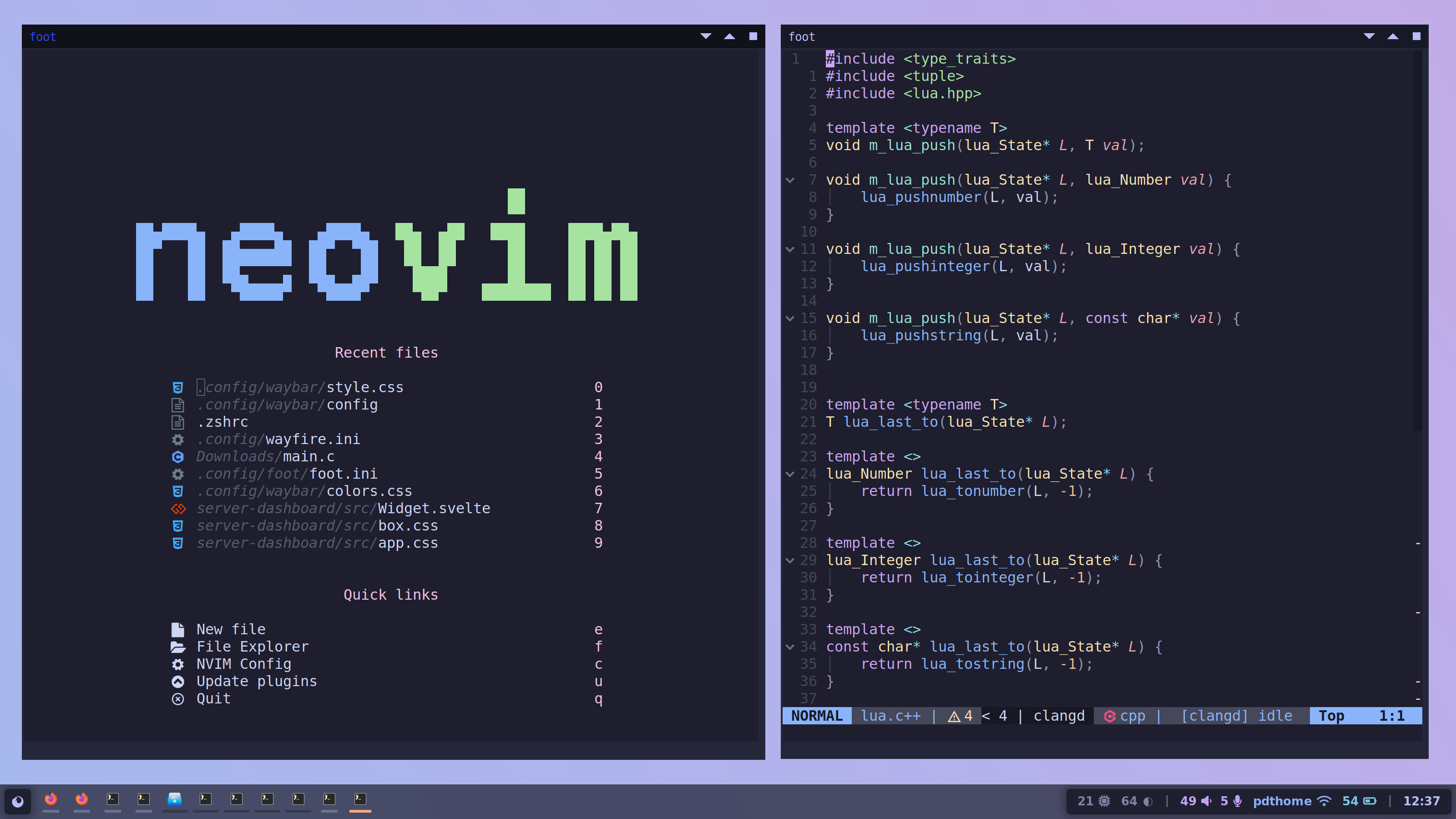Open recent file app.css
The image size is (1456, 819).
(x=387, y=543)
